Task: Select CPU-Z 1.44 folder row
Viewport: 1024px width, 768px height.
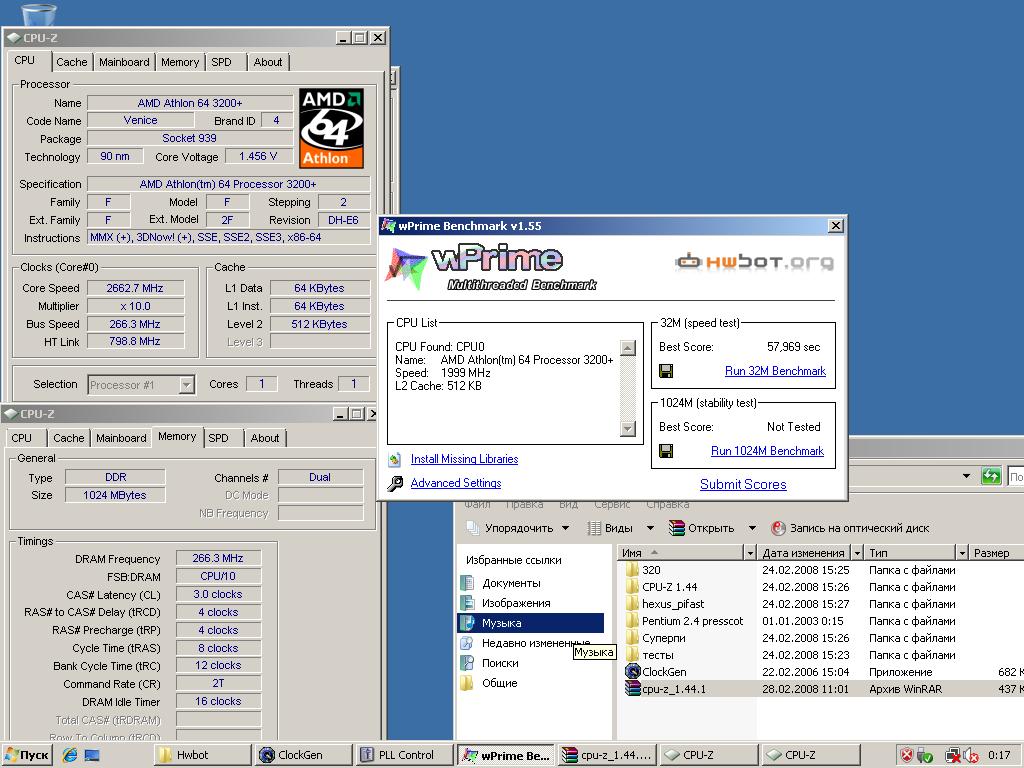Action: tap(669, 587)
